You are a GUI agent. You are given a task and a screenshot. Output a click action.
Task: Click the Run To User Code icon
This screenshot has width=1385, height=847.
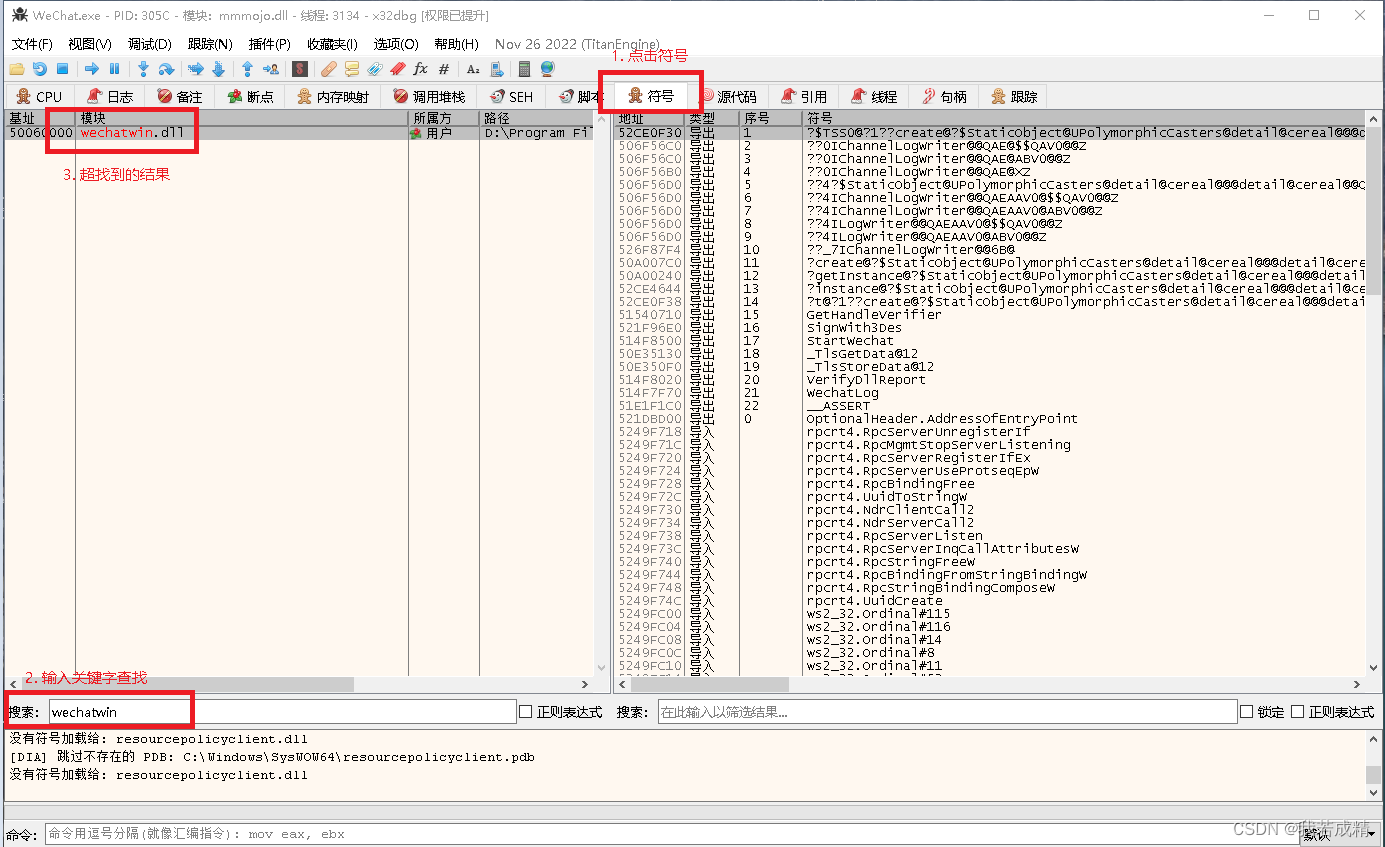coord(270,69)
